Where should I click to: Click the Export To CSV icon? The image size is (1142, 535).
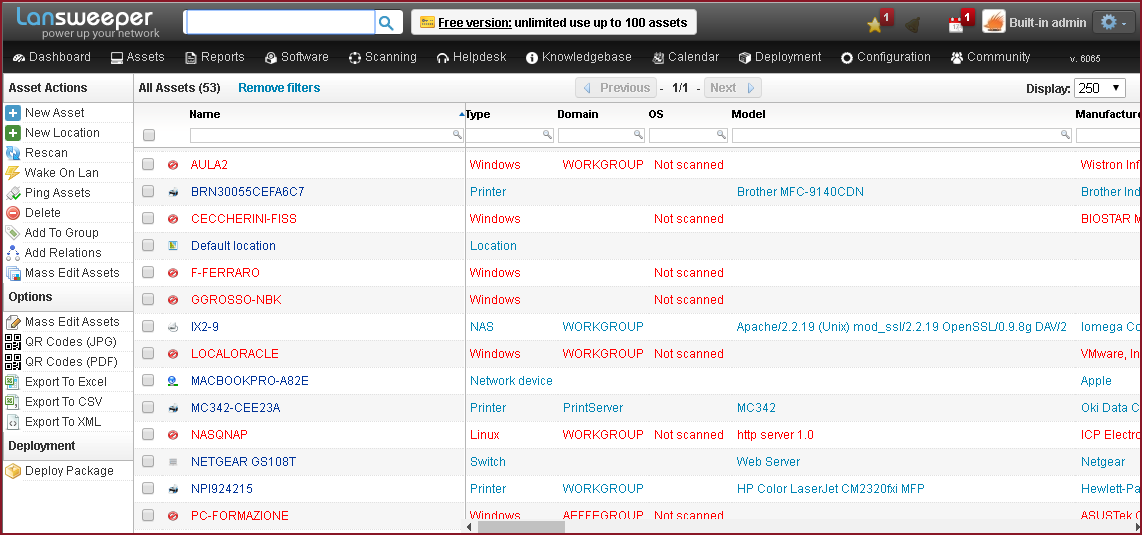click(12, 402)
